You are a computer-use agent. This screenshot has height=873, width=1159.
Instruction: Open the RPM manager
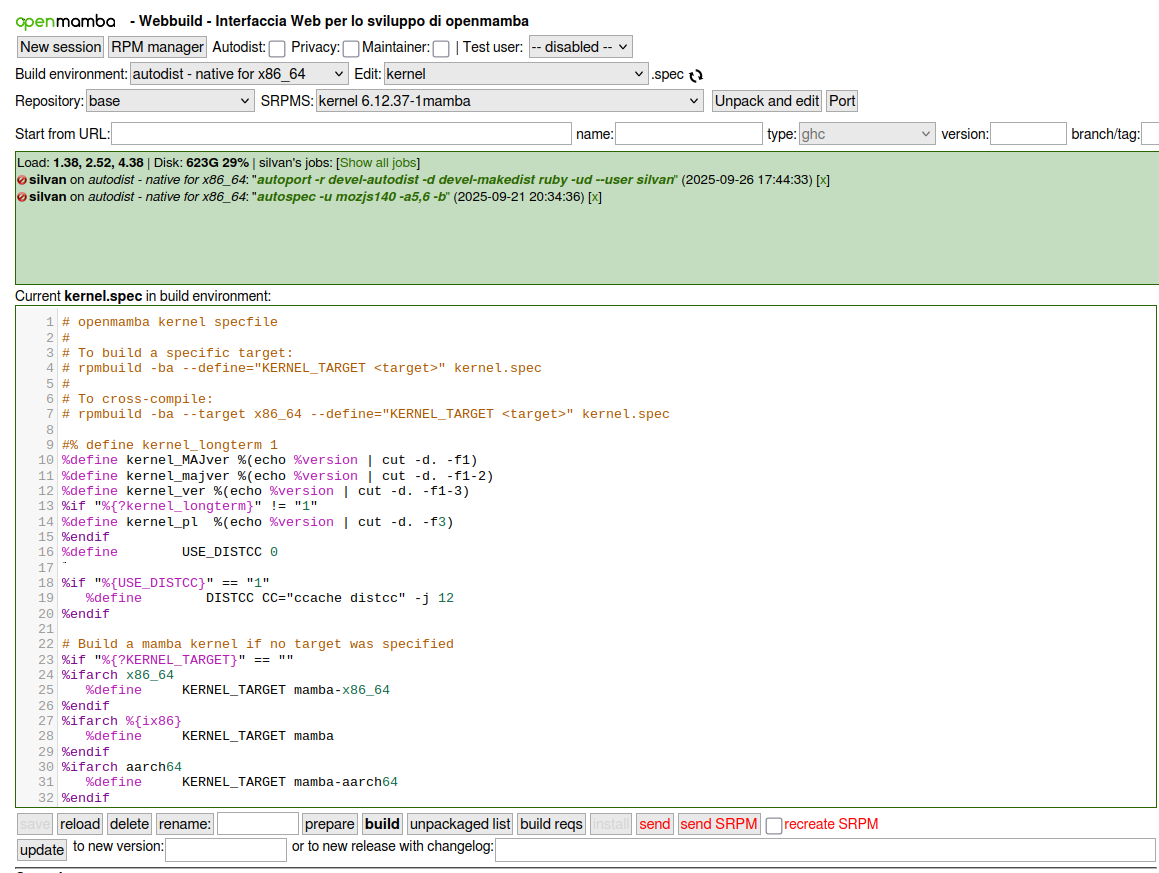(x=157, y=47)
